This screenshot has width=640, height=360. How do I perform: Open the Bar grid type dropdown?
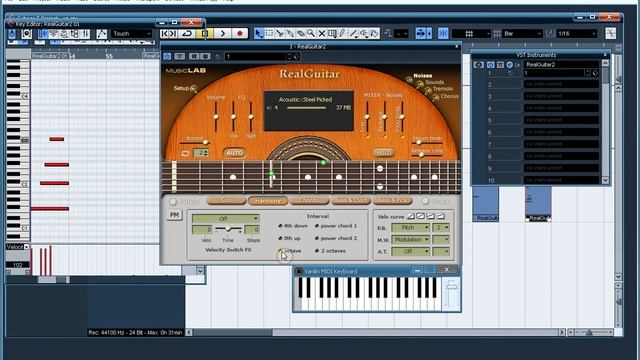[x=522, y=33]
